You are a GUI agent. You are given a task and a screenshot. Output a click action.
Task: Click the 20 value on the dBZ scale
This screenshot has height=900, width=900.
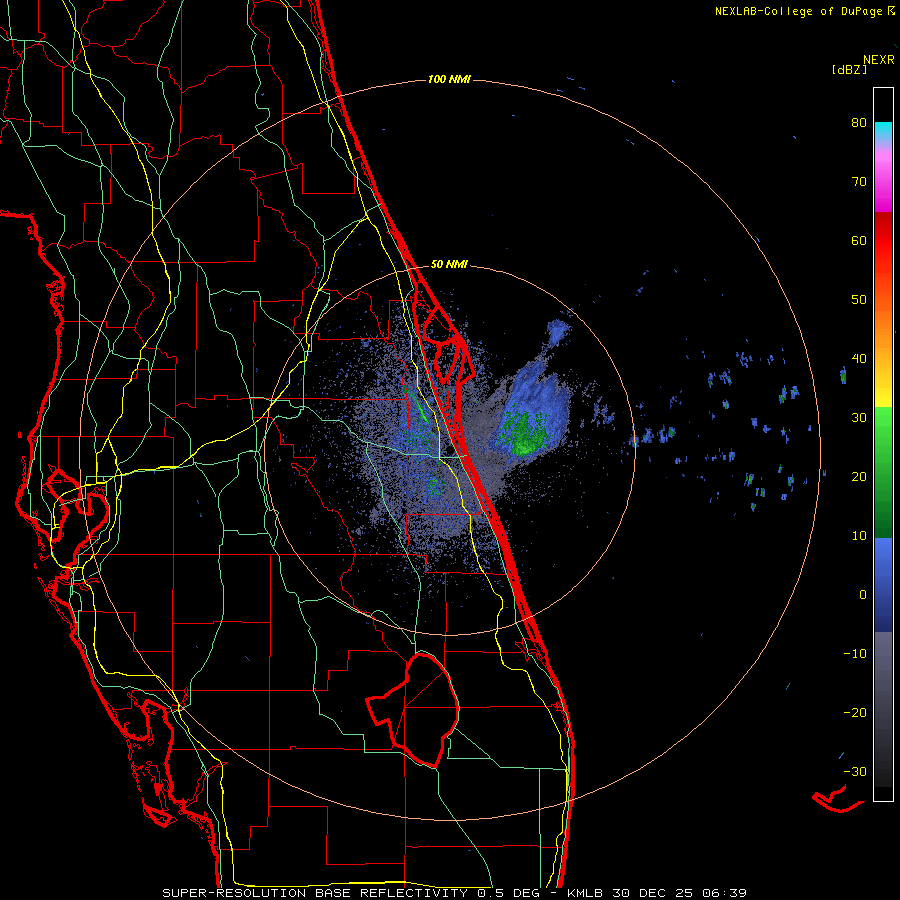coord(859,477)
